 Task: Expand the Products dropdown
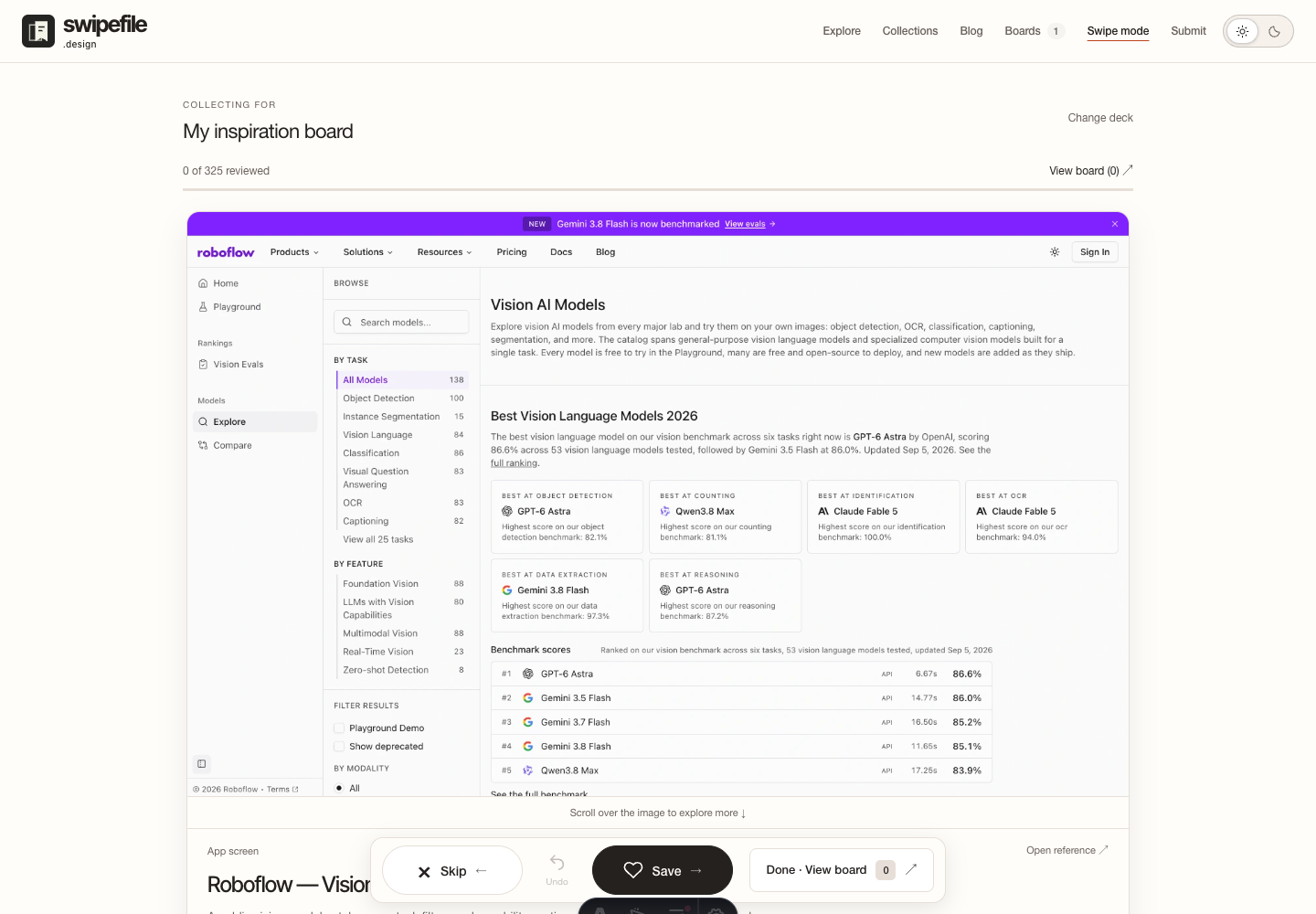point(294,252)
